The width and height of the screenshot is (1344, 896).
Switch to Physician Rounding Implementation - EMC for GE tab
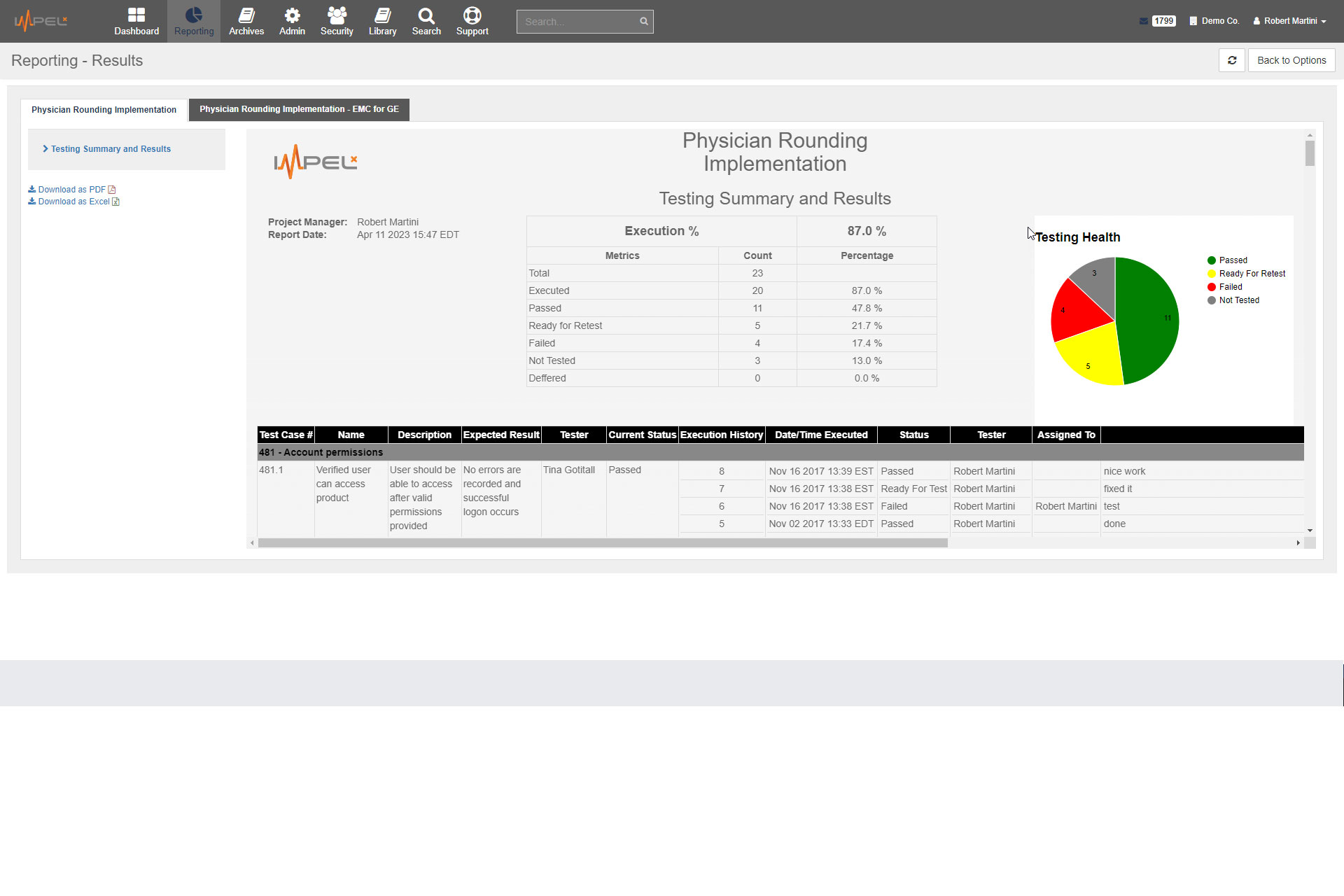pyautogui.click(x=299, y=109)
